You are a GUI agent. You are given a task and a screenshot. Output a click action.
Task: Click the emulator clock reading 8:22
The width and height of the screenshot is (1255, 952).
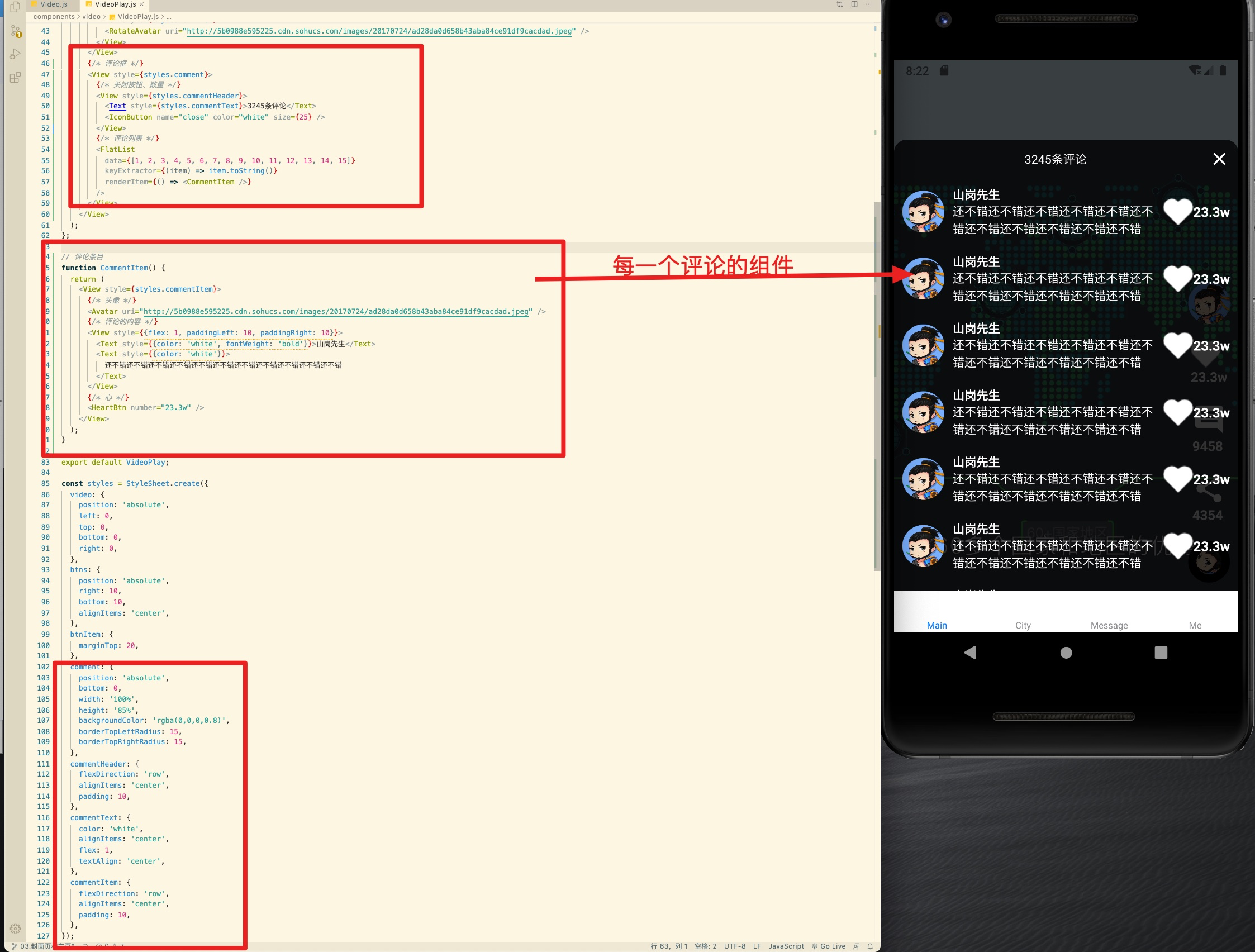coord(917,71)
